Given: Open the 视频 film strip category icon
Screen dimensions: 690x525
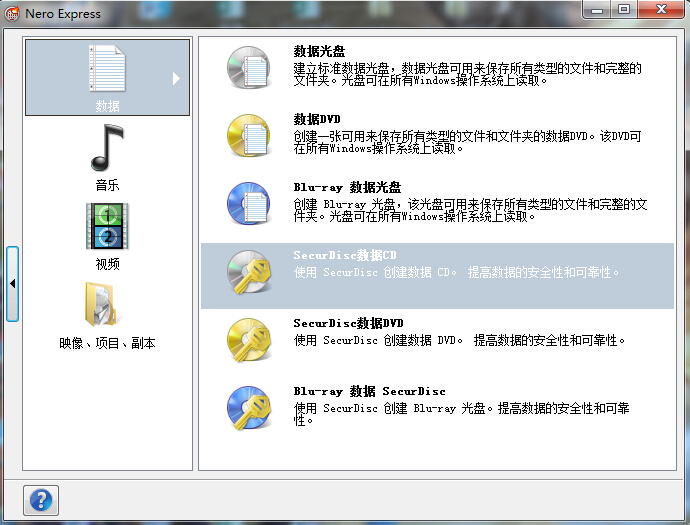Looking at the screenshot, I should (107, 226).
